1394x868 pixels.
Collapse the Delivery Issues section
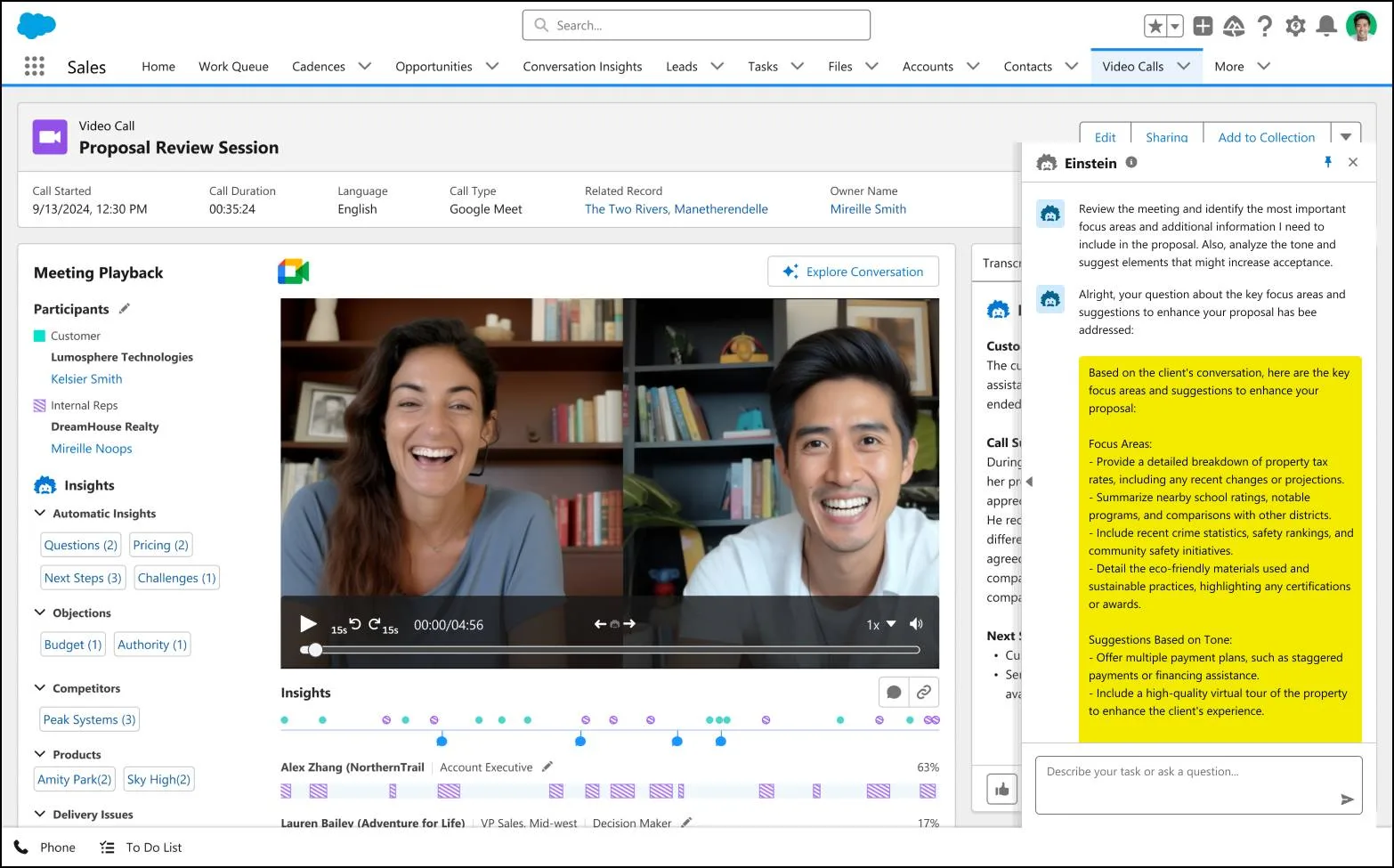tap(40, 814)
